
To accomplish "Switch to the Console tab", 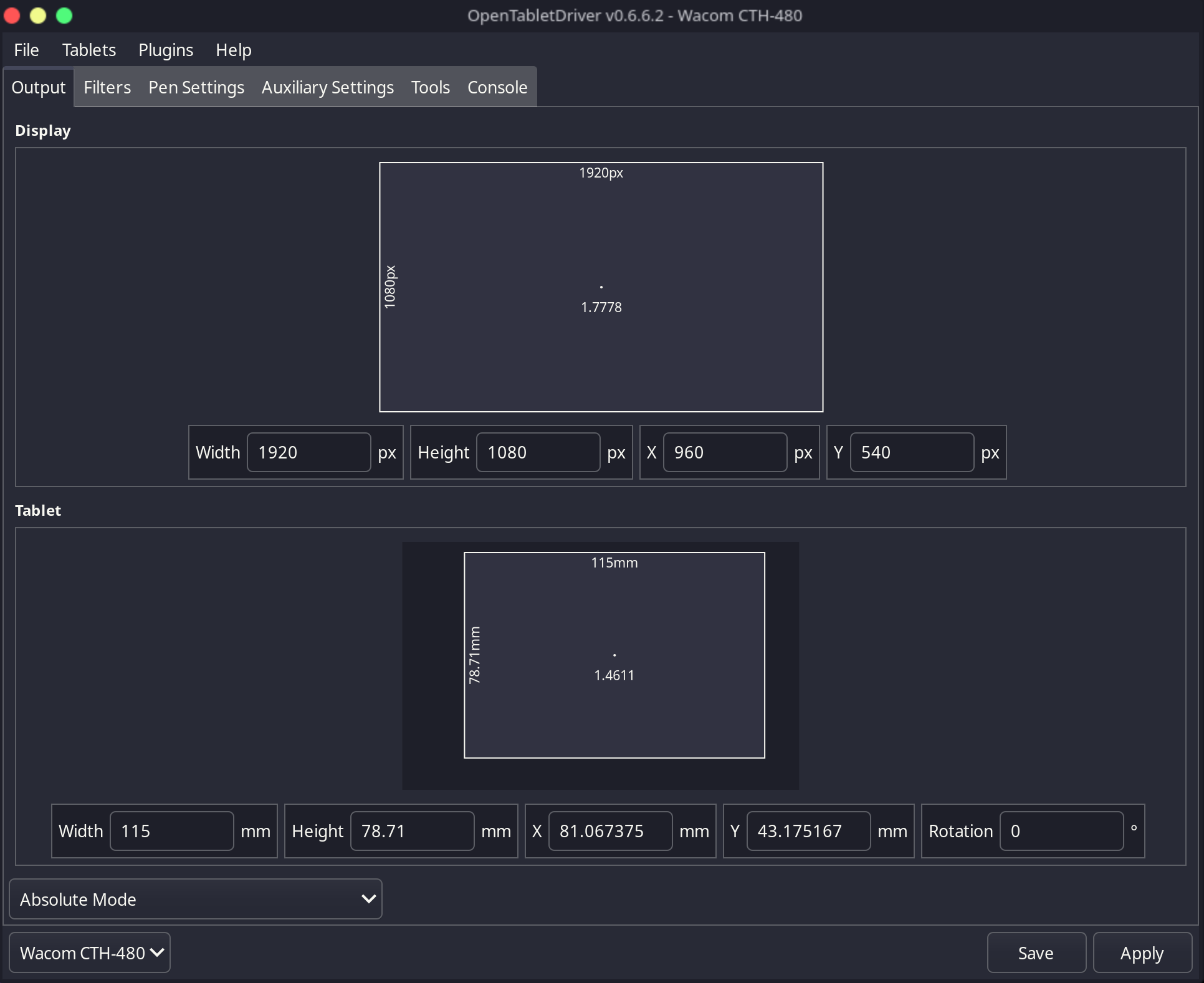I will 497,87.
